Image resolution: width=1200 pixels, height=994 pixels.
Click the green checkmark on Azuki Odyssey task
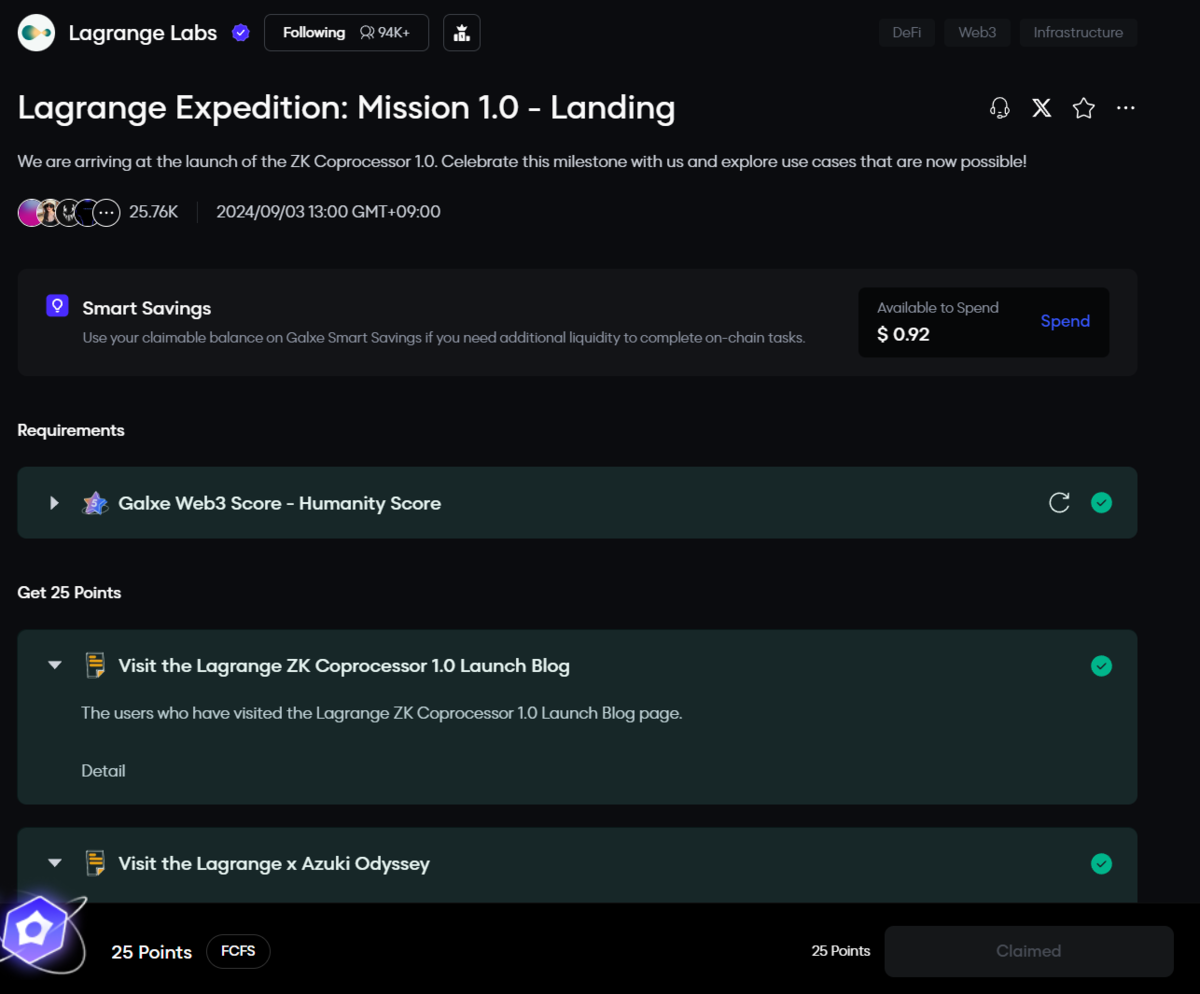click(x=1101, y=863)
